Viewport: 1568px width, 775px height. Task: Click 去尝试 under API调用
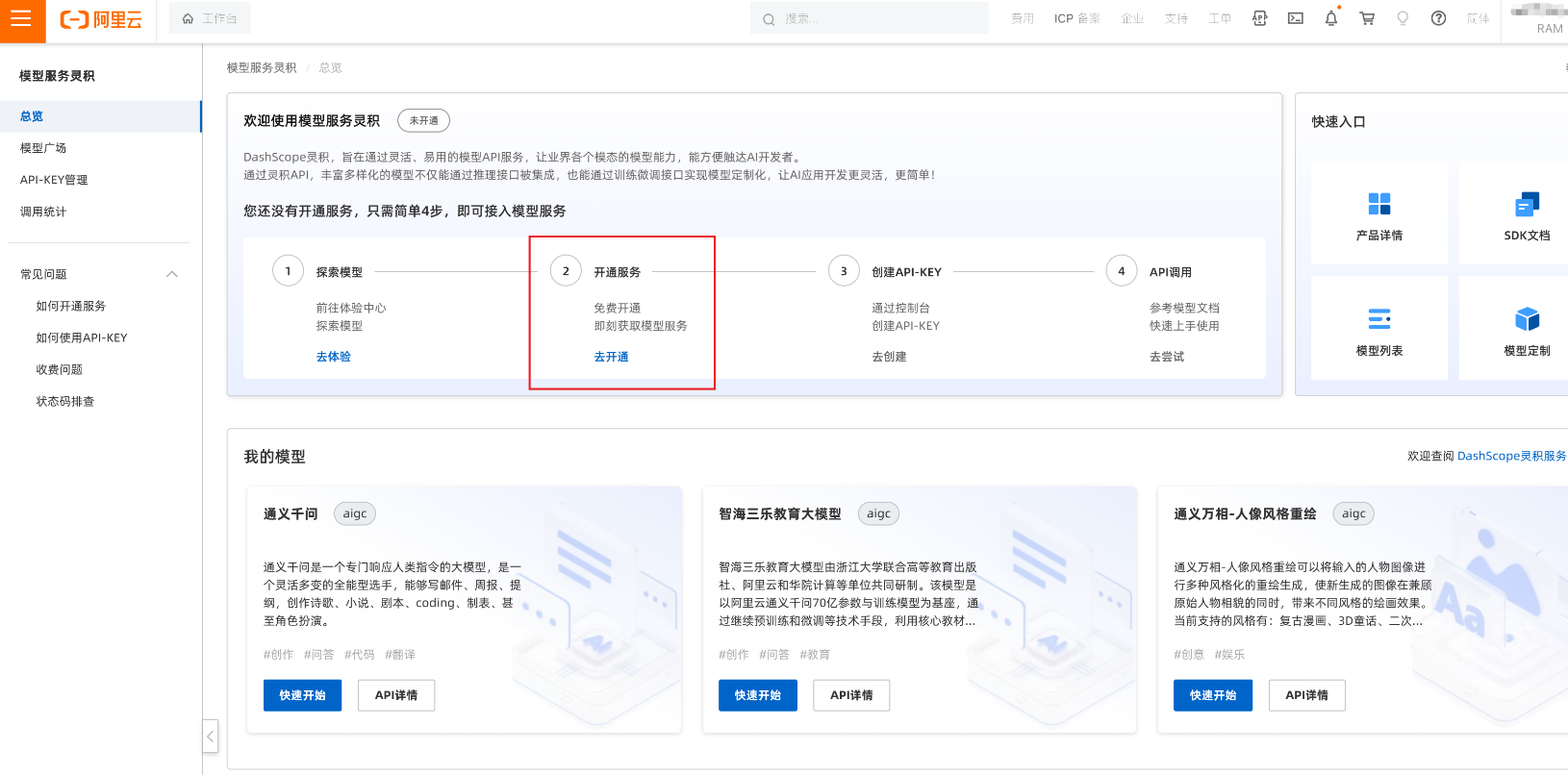[x=1167, y=357]
